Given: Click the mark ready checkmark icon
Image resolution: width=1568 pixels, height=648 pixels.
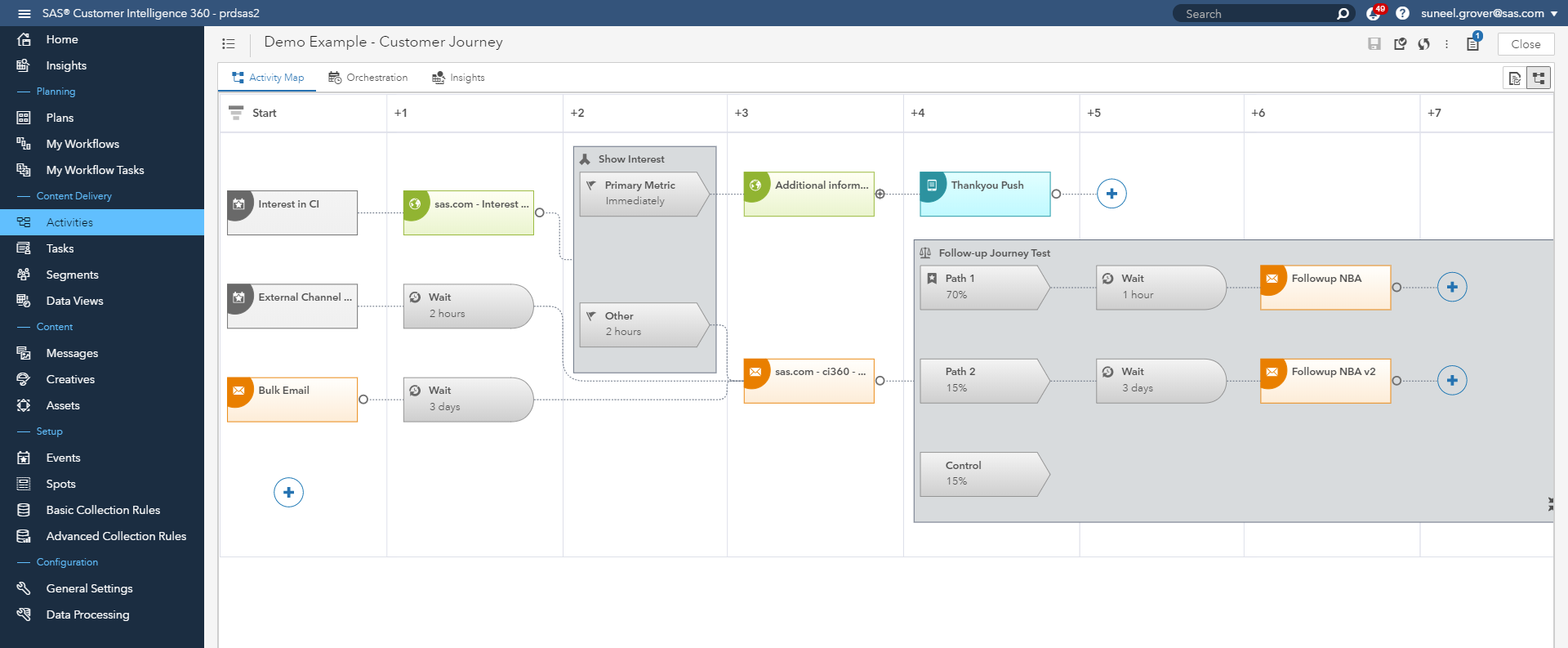Looking at the screenshot, I should pyautogui.click(x=1400, y=44).
